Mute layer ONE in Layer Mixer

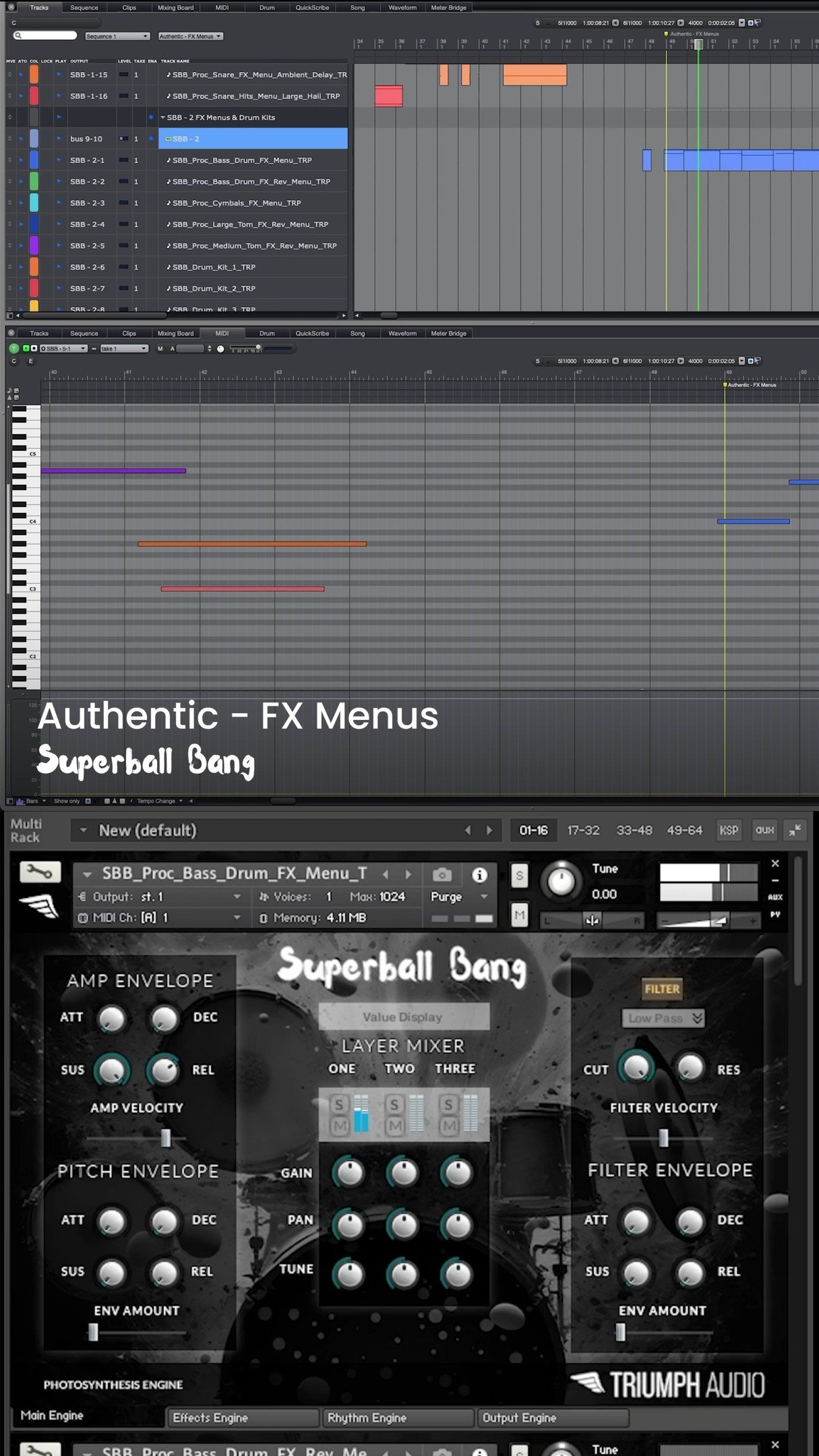[x=339, y=1125]
